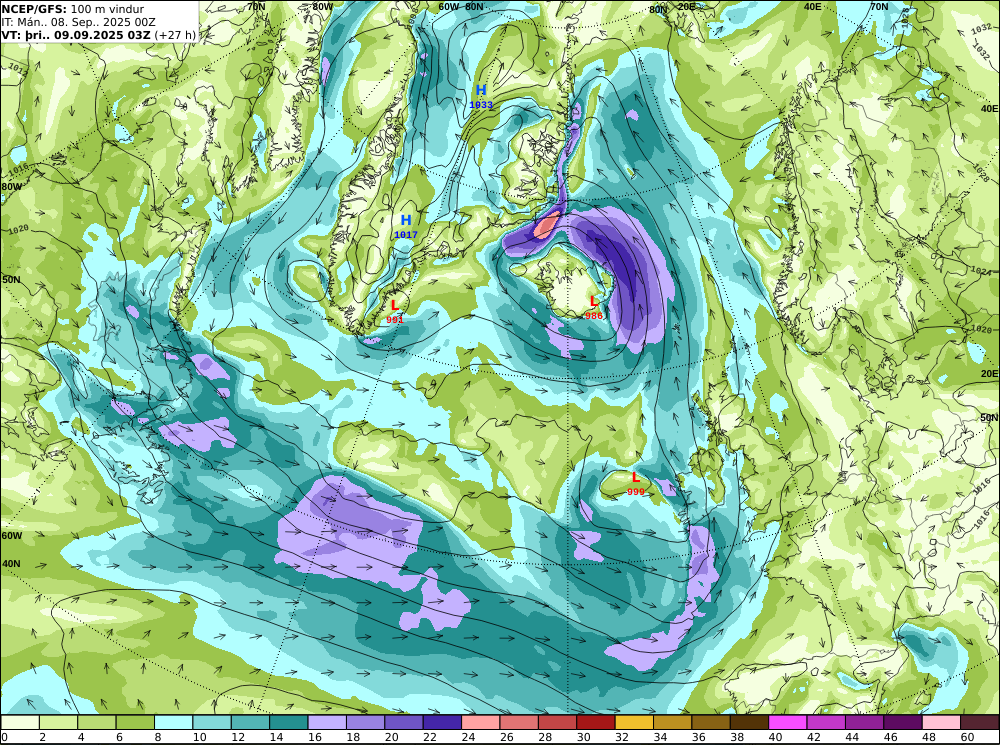Click the 40N latitude label
Image resolution: width=1000 pixels, height=745 pixels.
(x=11, y=564)
